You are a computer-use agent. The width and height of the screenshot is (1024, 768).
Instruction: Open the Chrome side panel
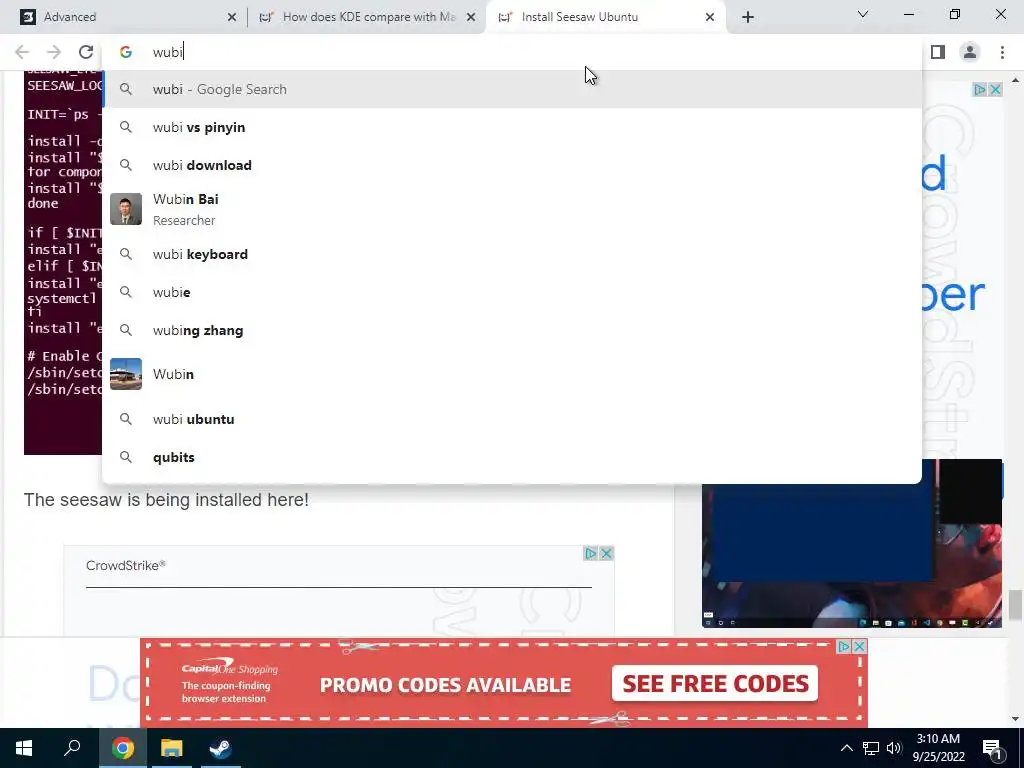[938, 52]
